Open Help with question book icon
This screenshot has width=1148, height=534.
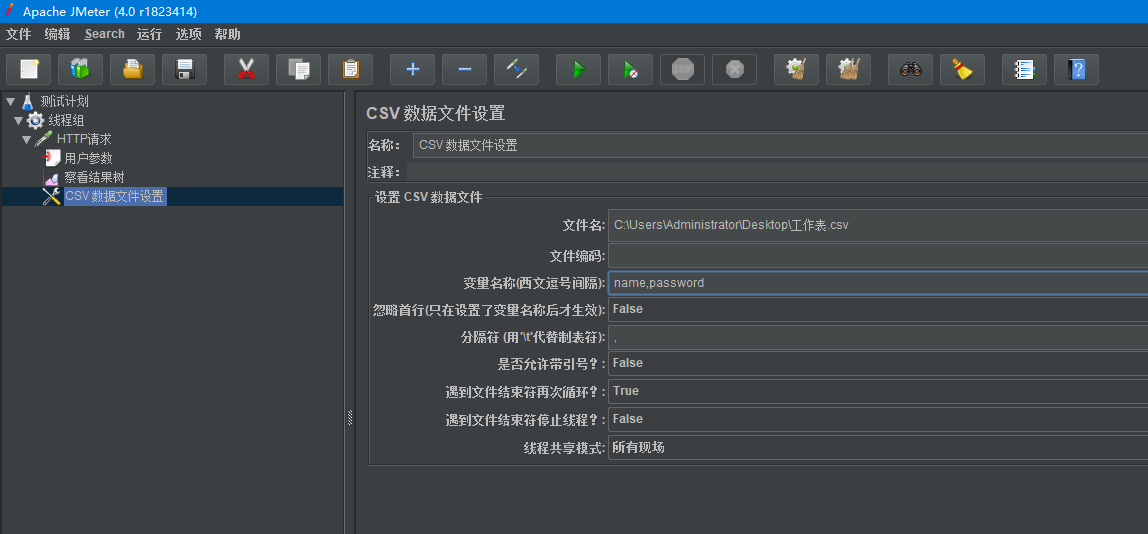coord(1076,70)
